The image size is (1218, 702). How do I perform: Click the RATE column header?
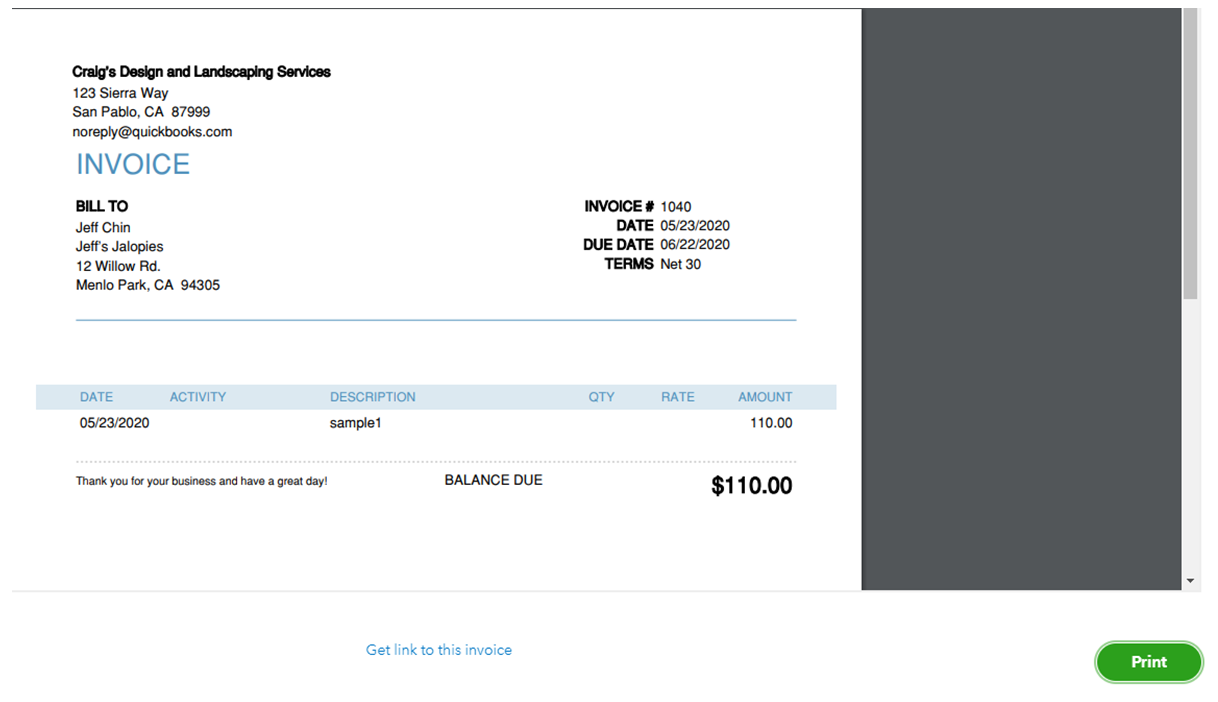677,397
